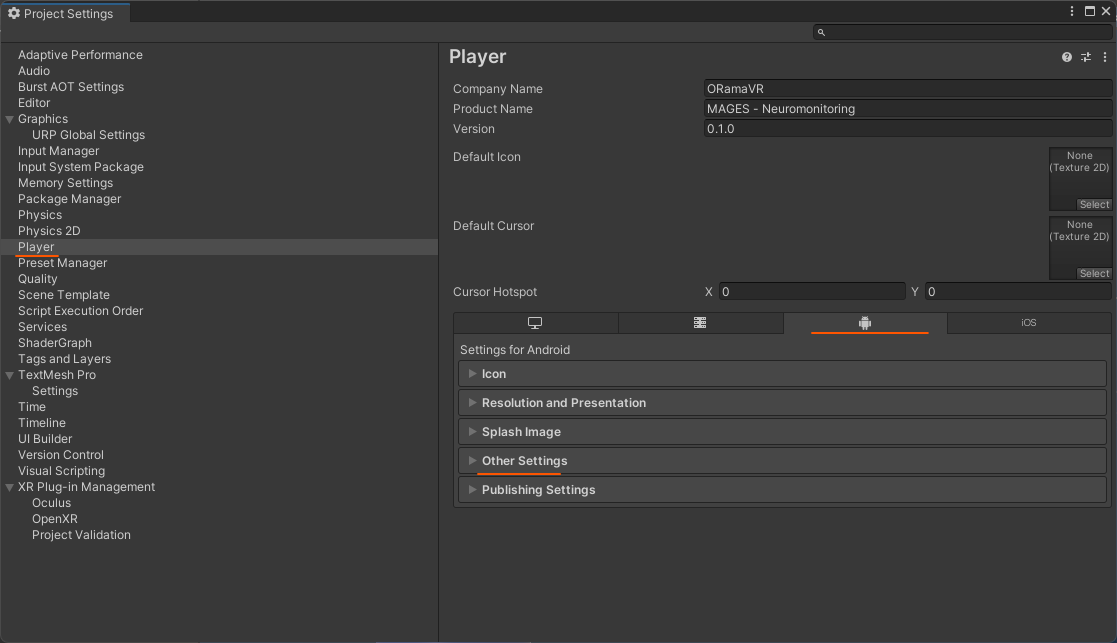Open Script Execution Order settings
Viewport: 1117px width, 643px height.
[80, 311]
